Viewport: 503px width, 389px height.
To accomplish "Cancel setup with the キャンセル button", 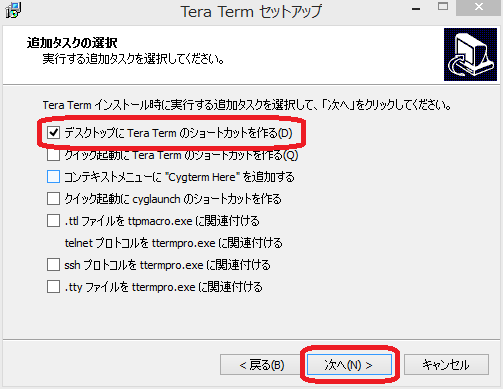I will (x=446, y=365).
